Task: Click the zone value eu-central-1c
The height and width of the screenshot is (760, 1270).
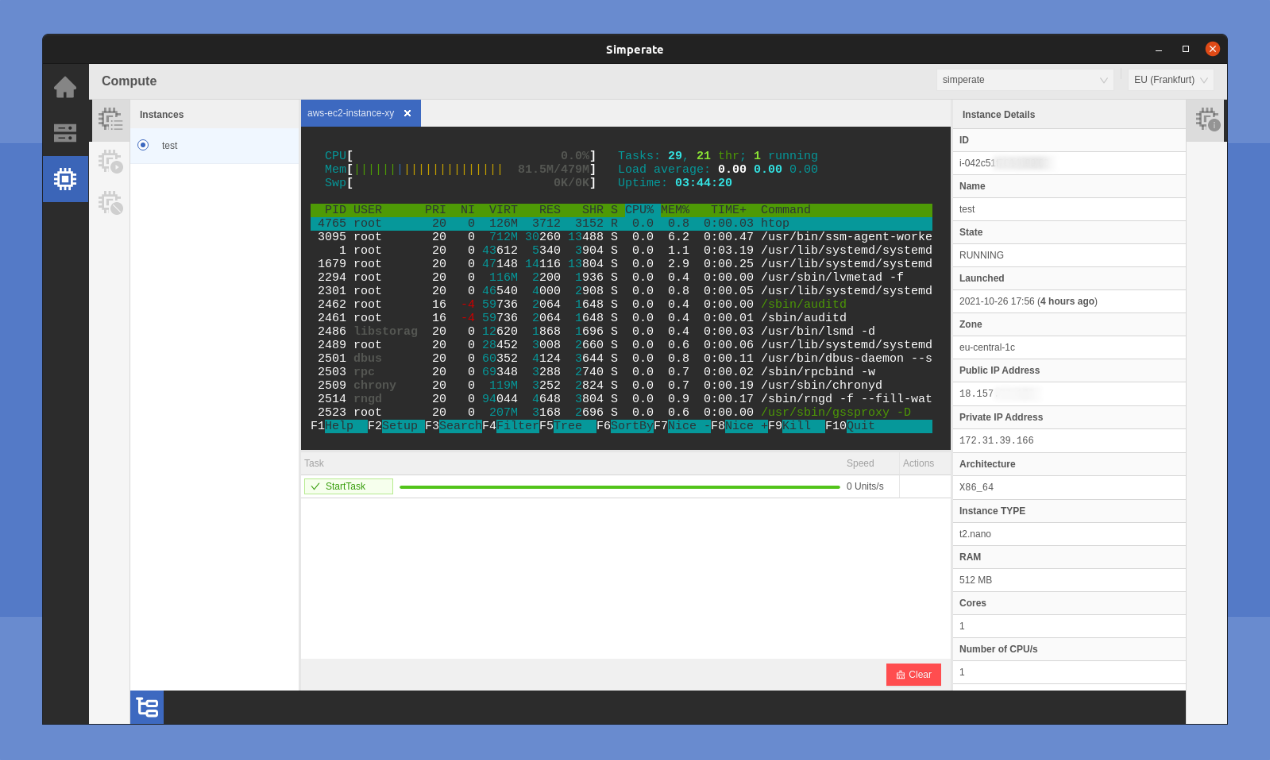Action: pos(987,347)
